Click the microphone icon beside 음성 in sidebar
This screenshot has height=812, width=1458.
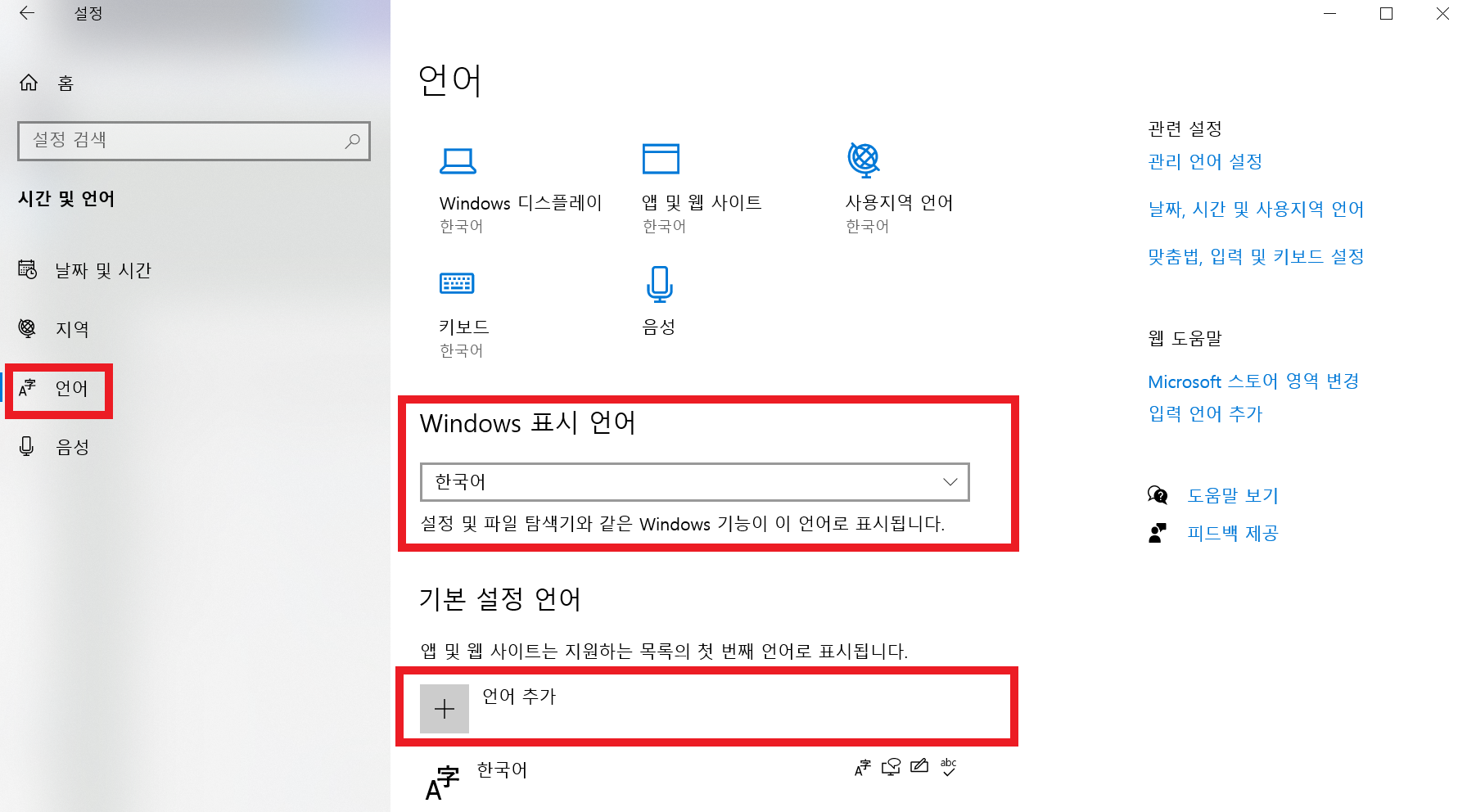[27, 446]
